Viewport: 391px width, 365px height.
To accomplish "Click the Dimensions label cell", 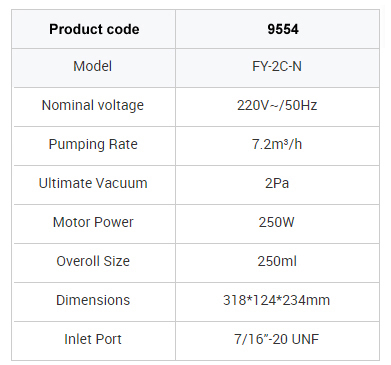I will (x=93, y=300).
